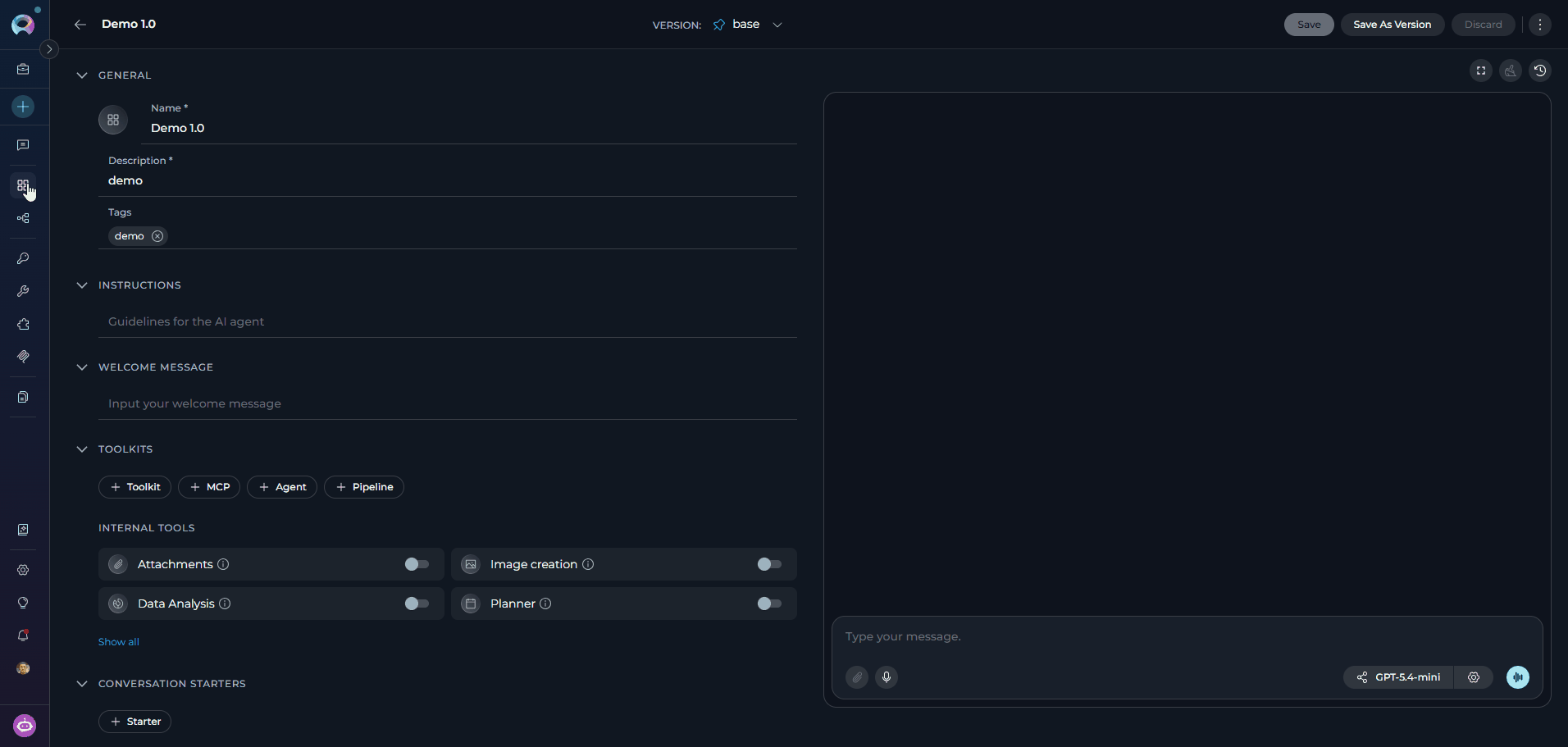Click Save As Version

pos(1392,25)
